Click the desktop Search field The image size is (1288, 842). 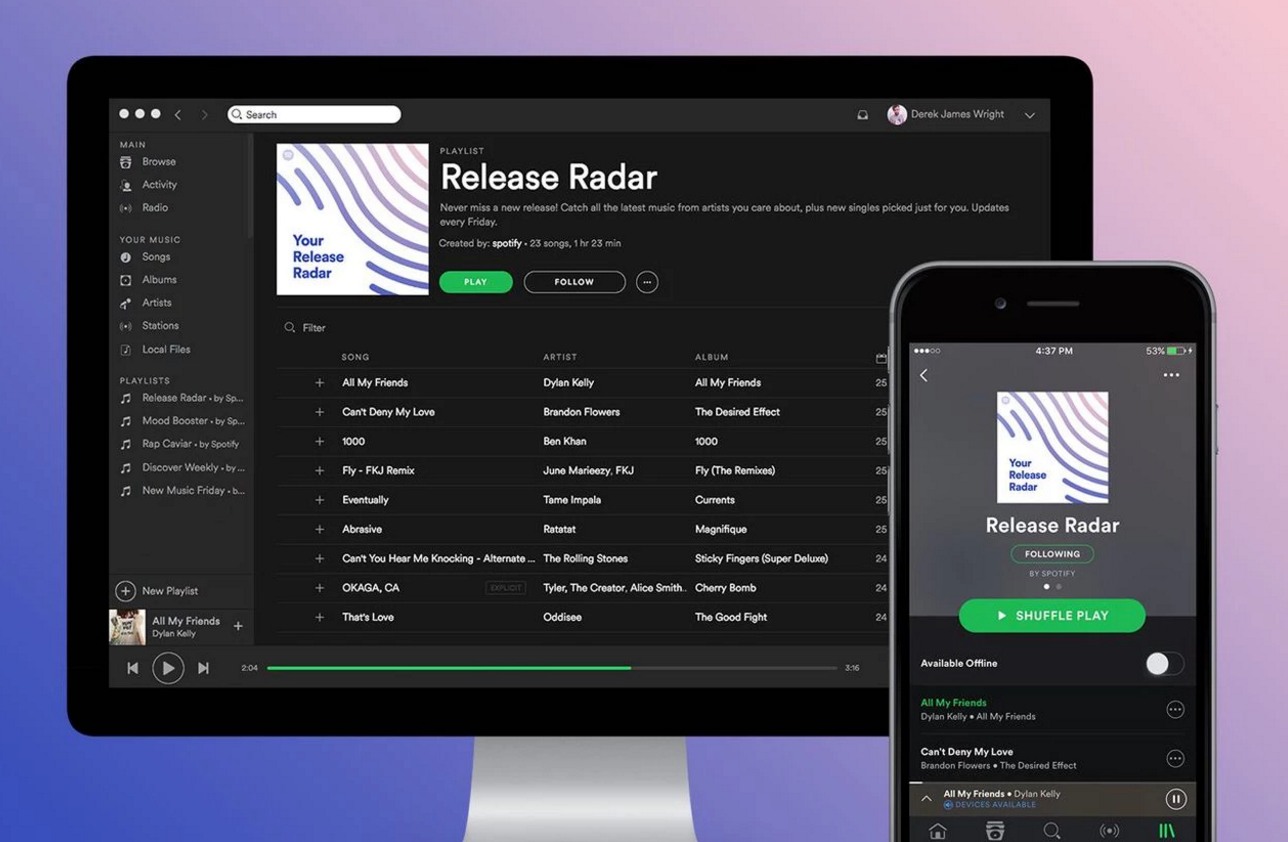[x=314, y=115]
